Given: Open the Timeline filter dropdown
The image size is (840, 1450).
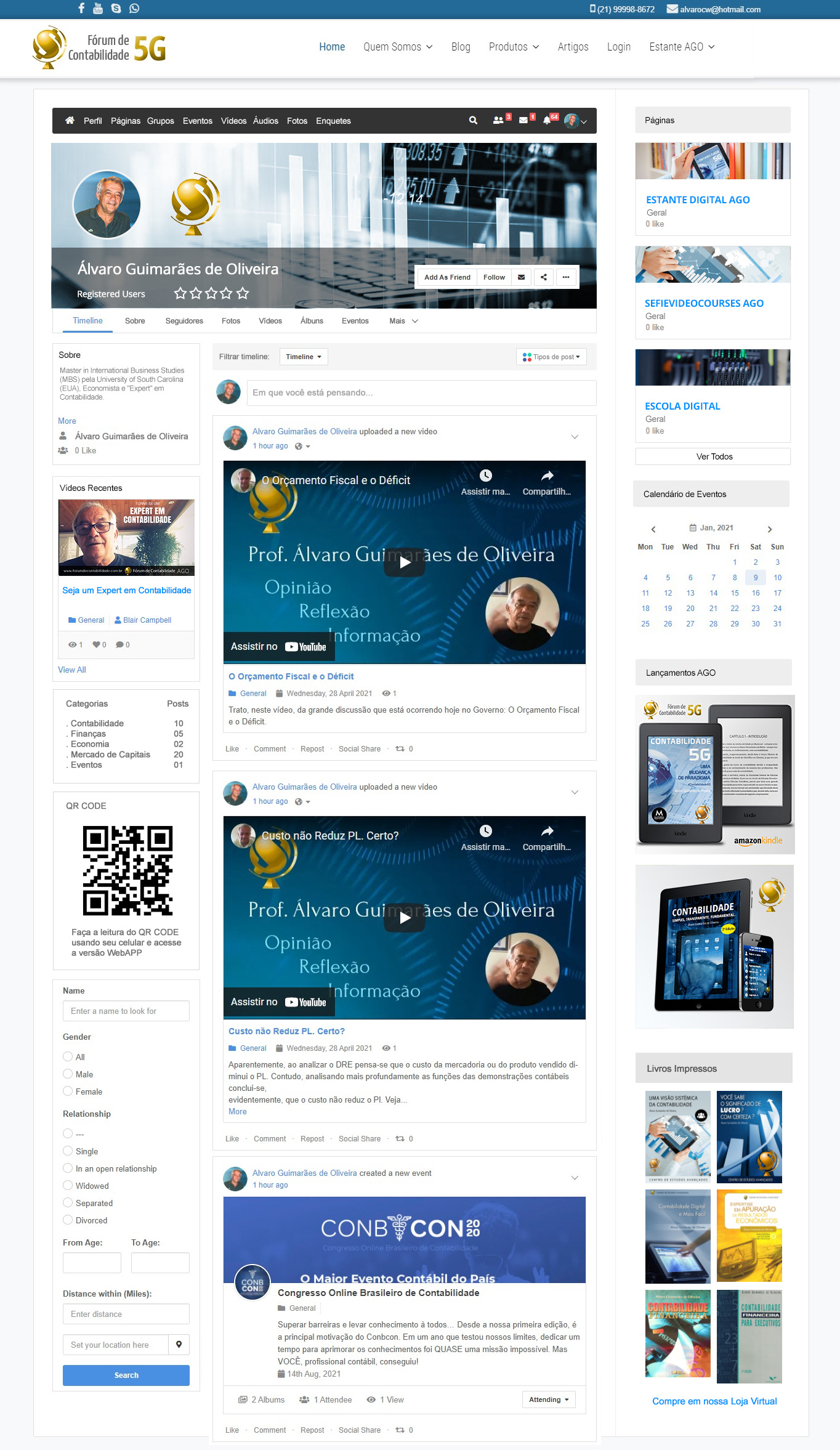Looking at the screenshot, I should pos(303,357).
